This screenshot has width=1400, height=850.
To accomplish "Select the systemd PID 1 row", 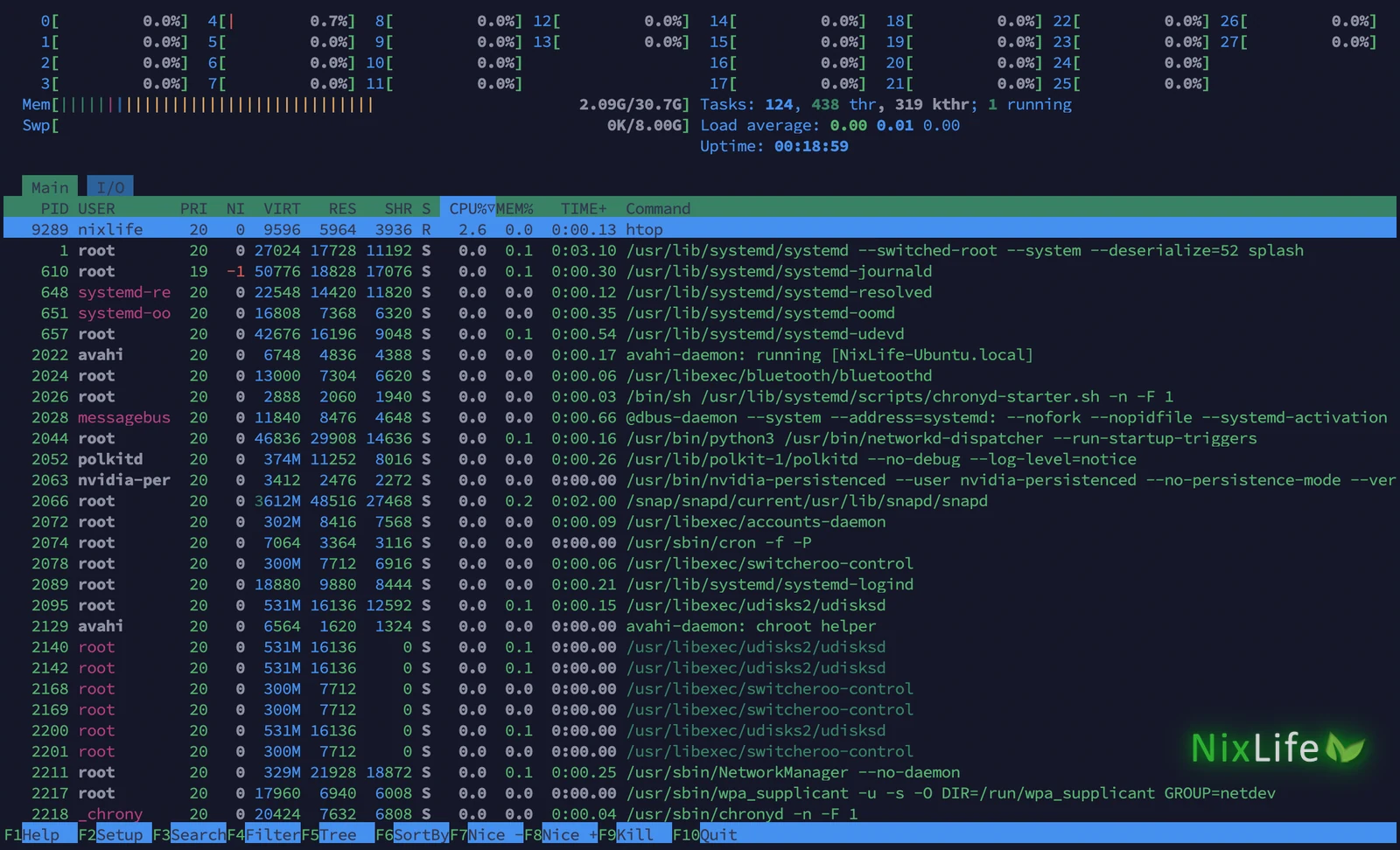I will click(700, 250).
